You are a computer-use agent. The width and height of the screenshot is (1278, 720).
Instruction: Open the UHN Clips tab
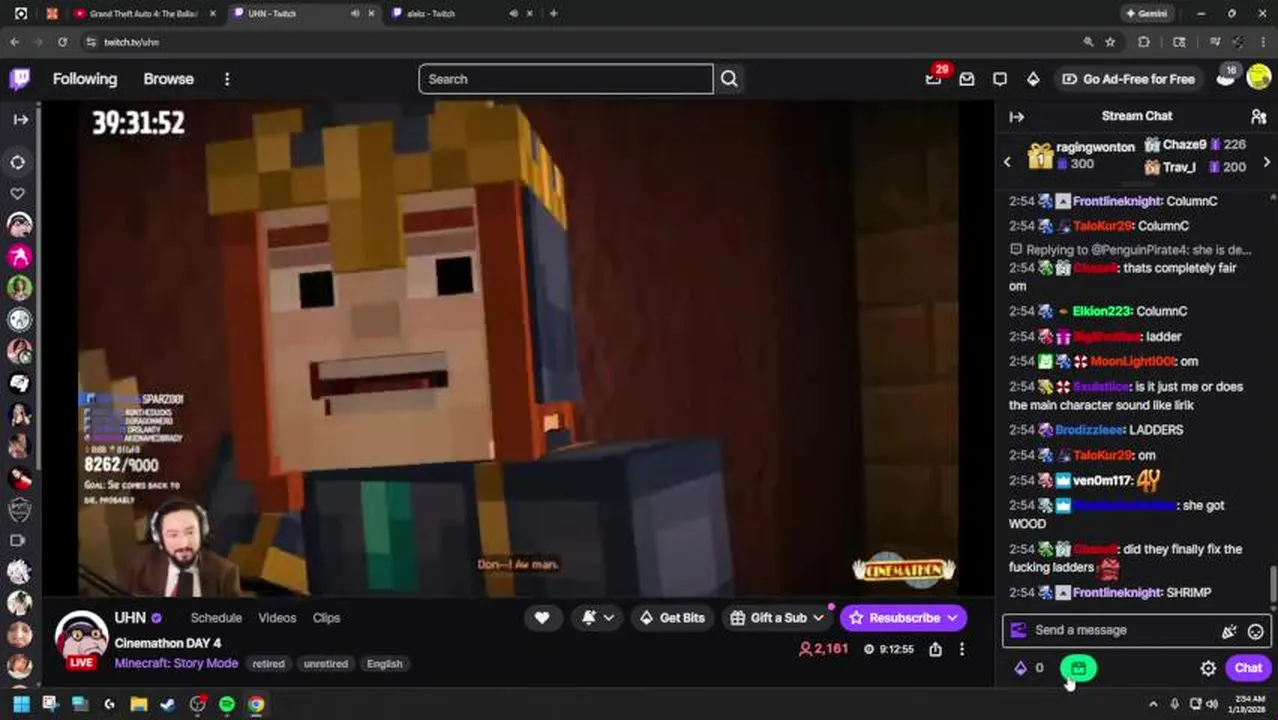327,618
